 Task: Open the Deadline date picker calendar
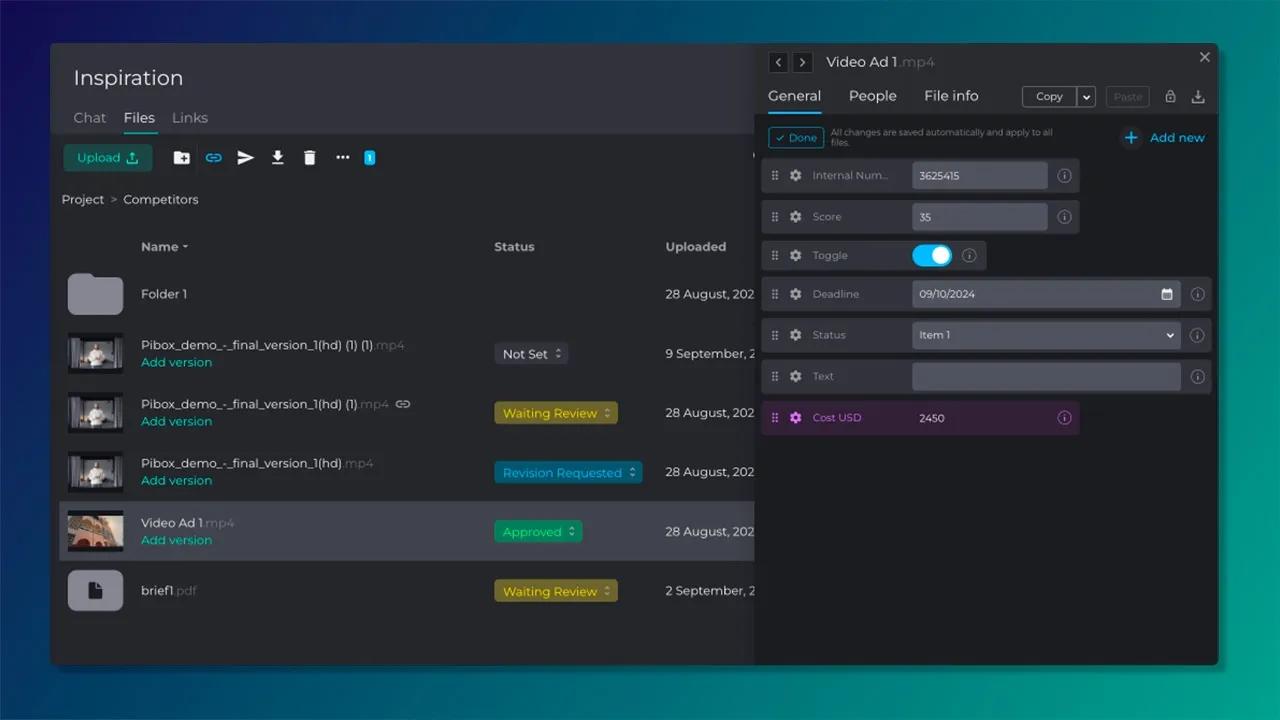point(1166,294)
